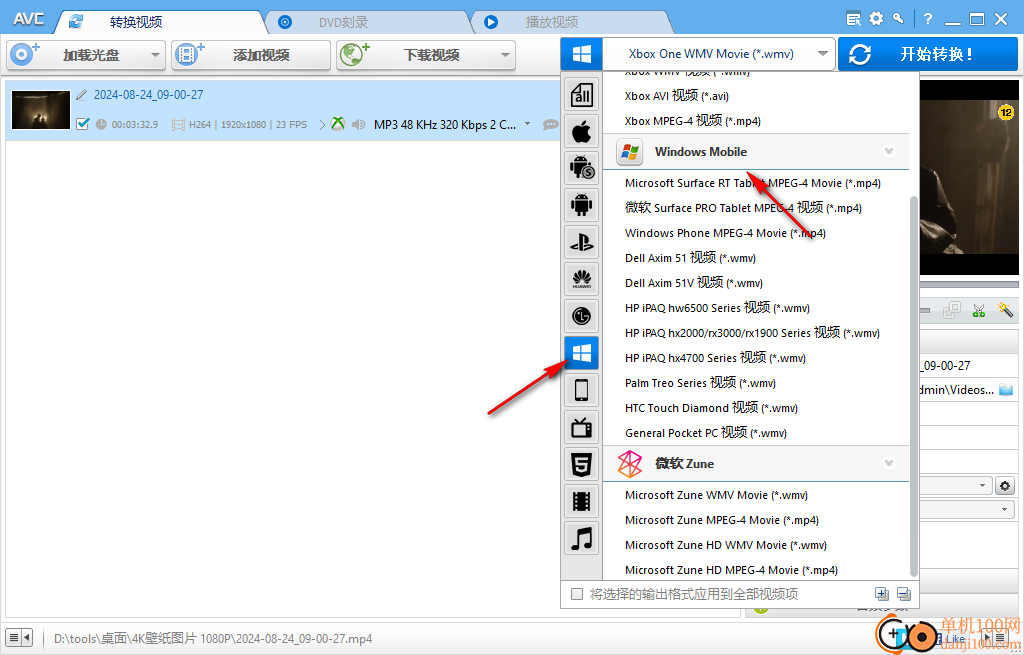
Task: Choose Microsoft Zune HD WMV Movie
Action: (x=726, y=545)
